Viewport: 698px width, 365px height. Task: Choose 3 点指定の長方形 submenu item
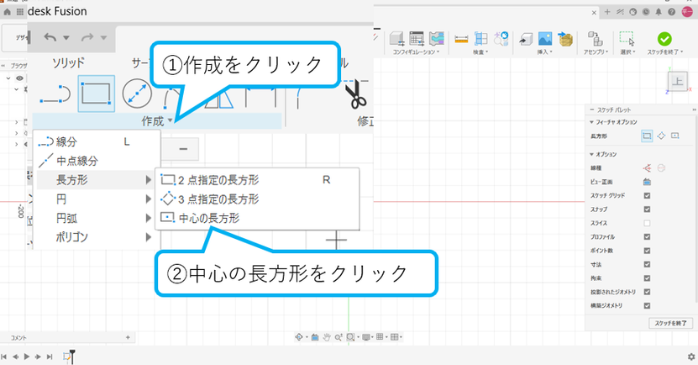[258, 199]
